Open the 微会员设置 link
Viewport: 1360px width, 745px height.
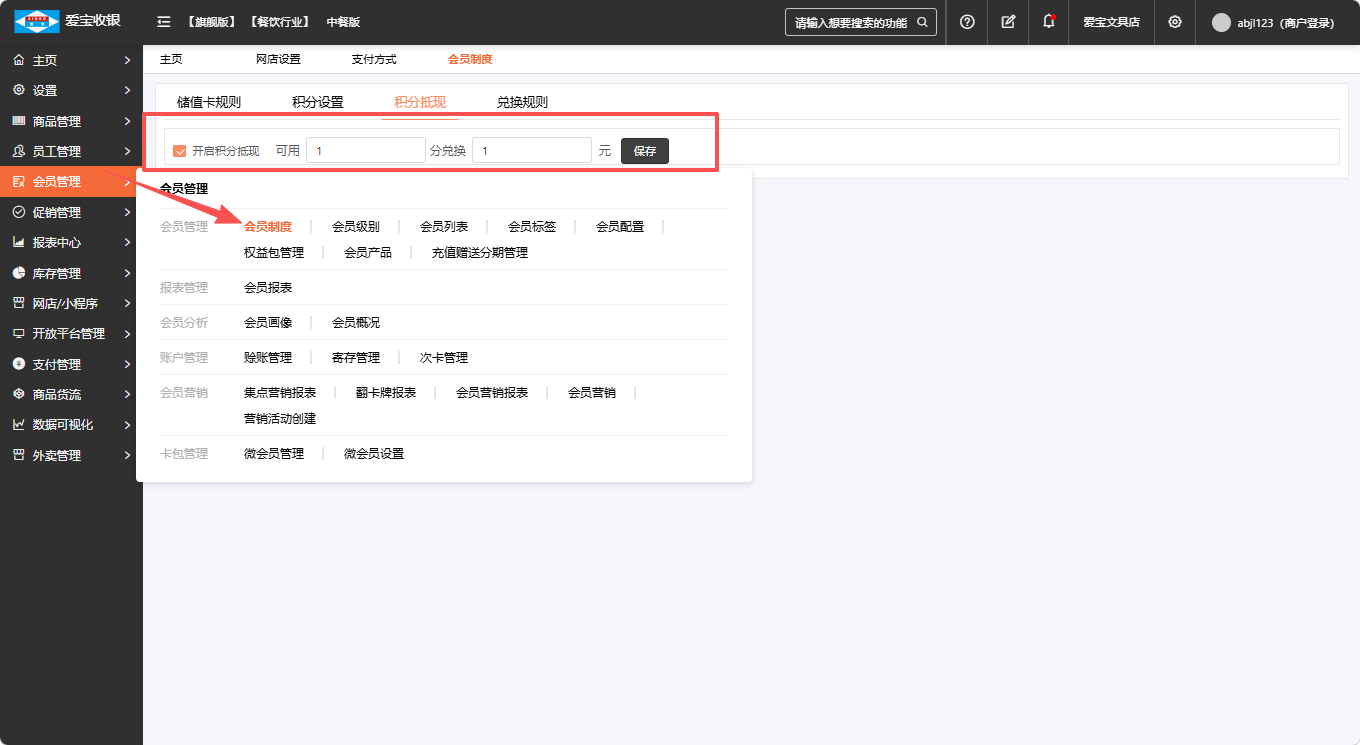[x=374, y=454]
